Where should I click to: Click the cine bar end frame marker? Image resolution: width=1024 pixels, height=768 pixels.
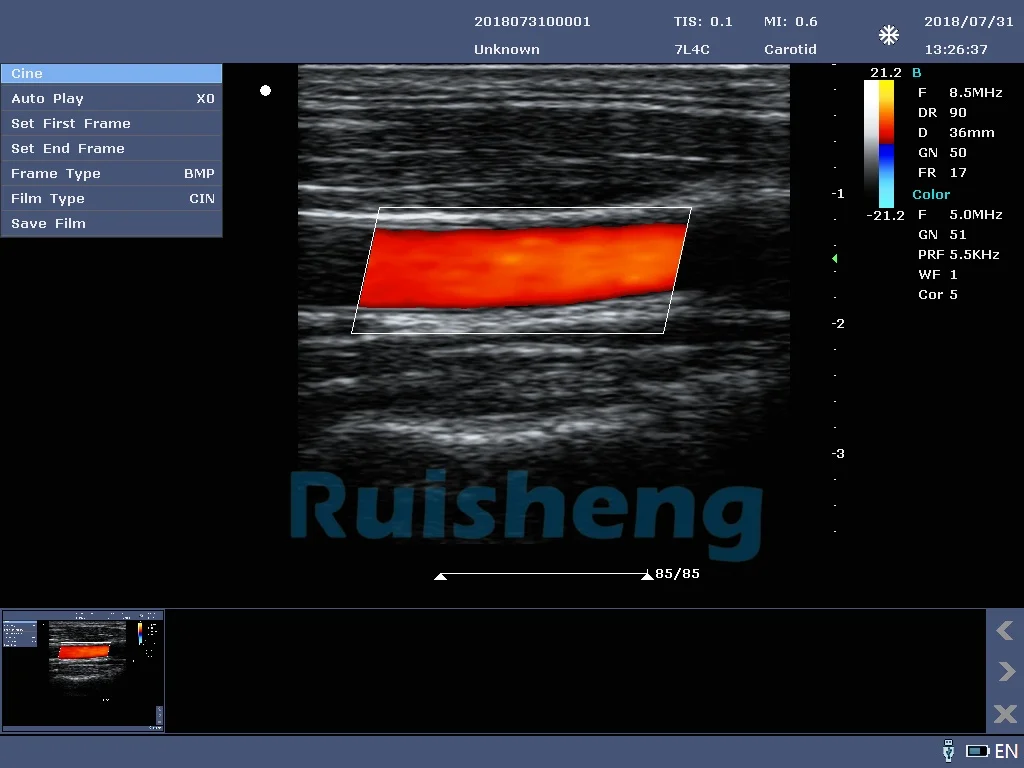(x=647, y=576)
